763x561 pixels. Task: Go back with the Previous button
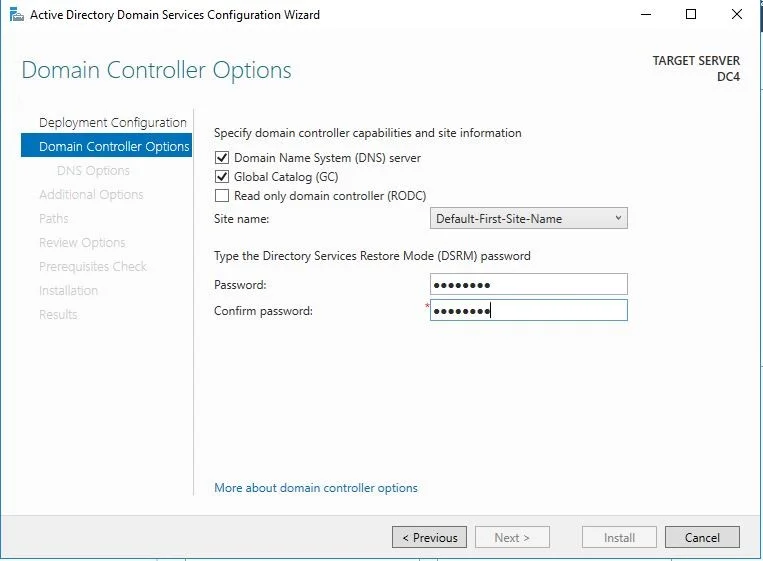click(x=429, y=537)
